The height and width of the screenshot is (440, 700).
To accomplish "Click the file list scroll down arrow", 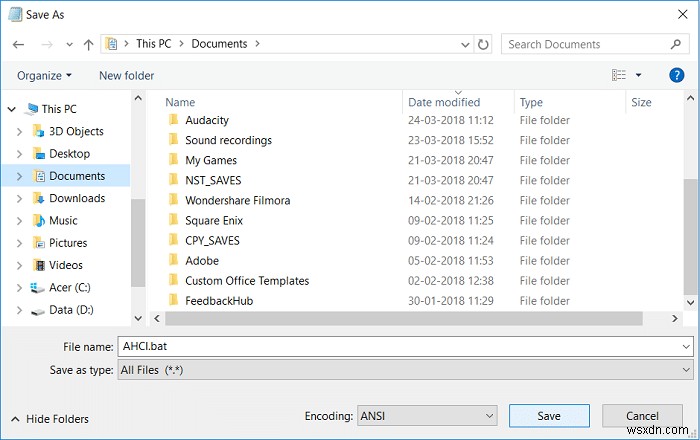I will tap(690, 303).
